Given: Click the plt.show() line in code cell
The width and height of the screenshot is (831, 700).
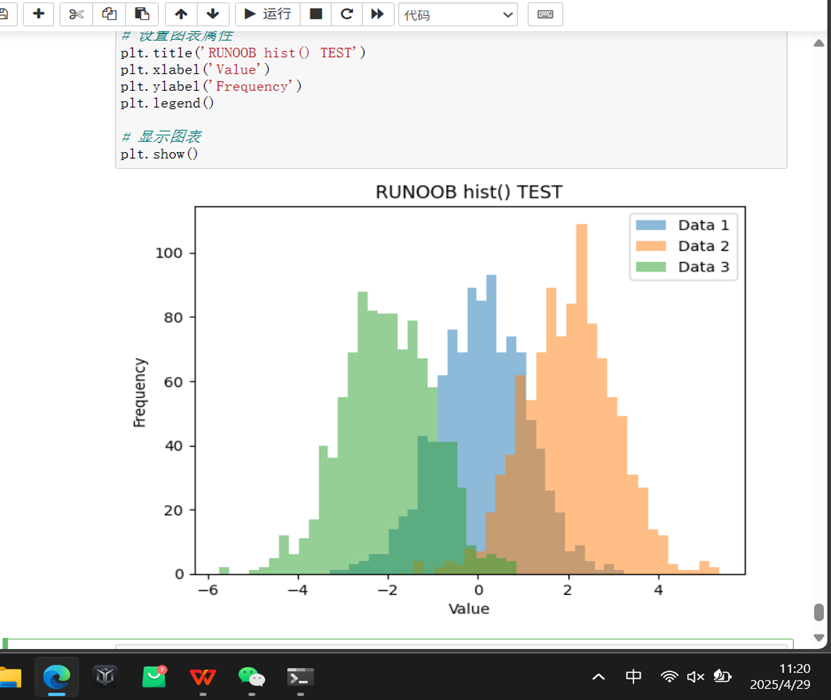Looking at the screenshot, I should (159, 154).
